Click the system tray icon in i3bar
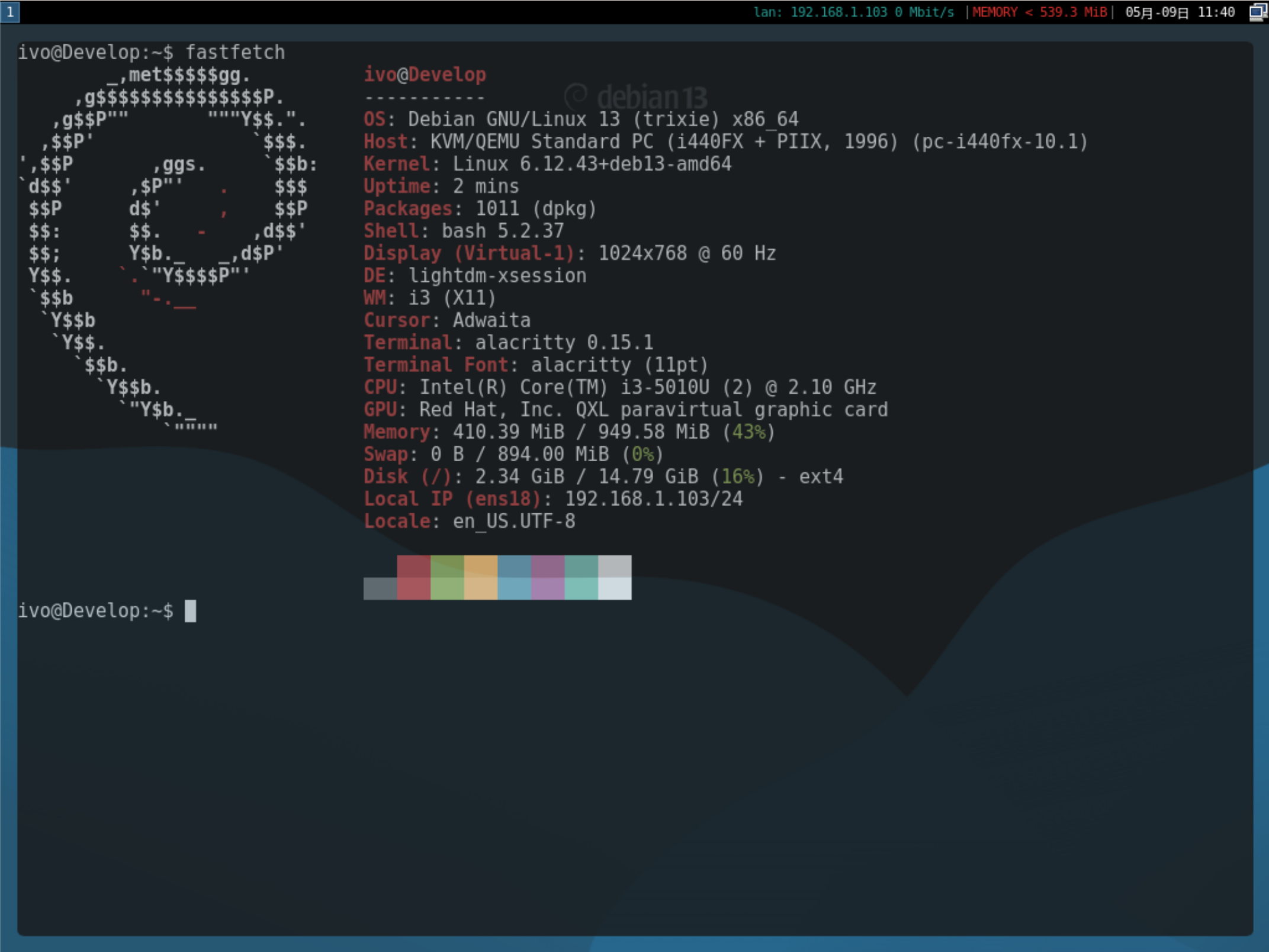This screenshot has width=1269, height=952. tap(1258, 12)
